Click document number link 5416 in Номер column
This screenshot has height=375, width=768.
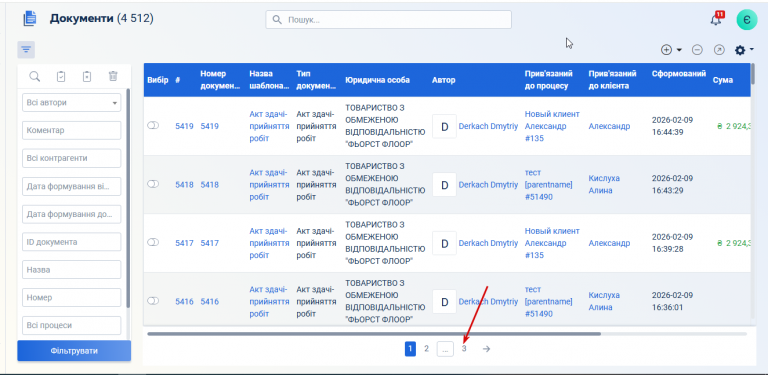point(210,302)
